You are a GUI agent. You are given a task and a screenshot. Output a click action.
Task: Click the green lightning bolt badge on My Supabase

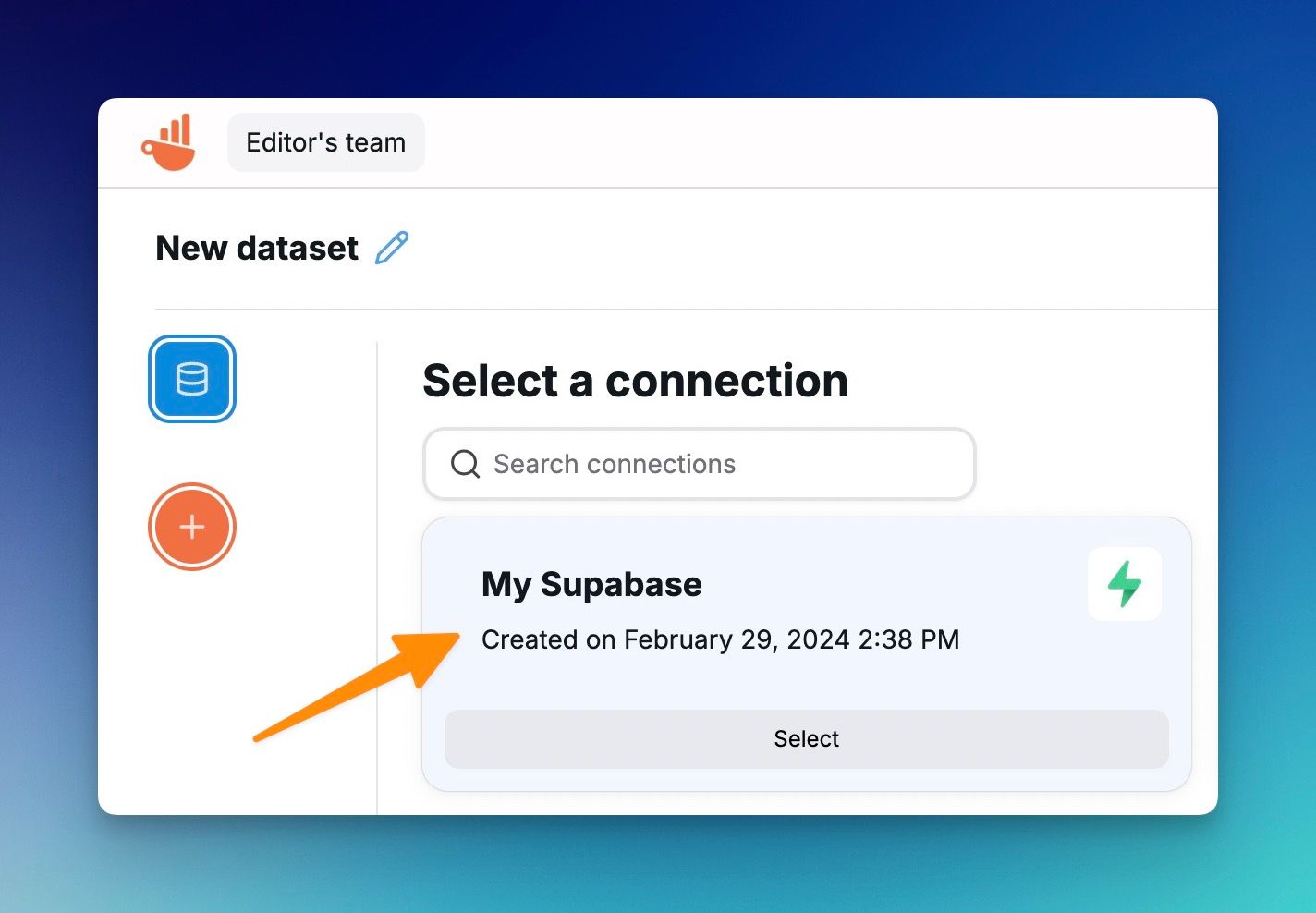[1125, 584]
